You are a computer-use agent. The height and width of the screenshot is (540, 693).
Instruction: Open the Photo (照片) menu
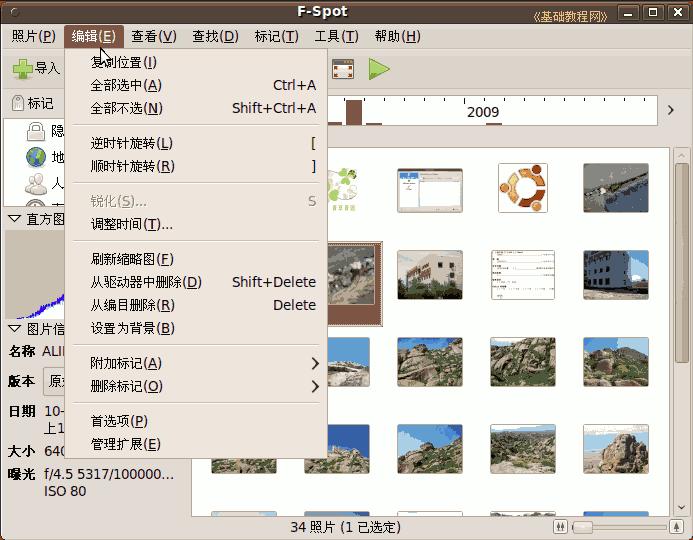point(34,36)
